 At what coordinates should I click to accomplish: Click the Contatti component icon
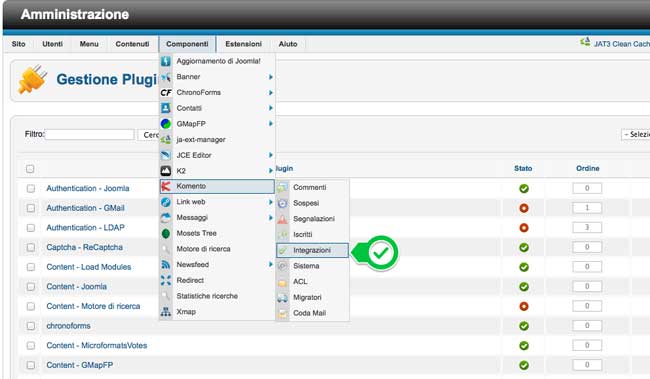[166, 108]
